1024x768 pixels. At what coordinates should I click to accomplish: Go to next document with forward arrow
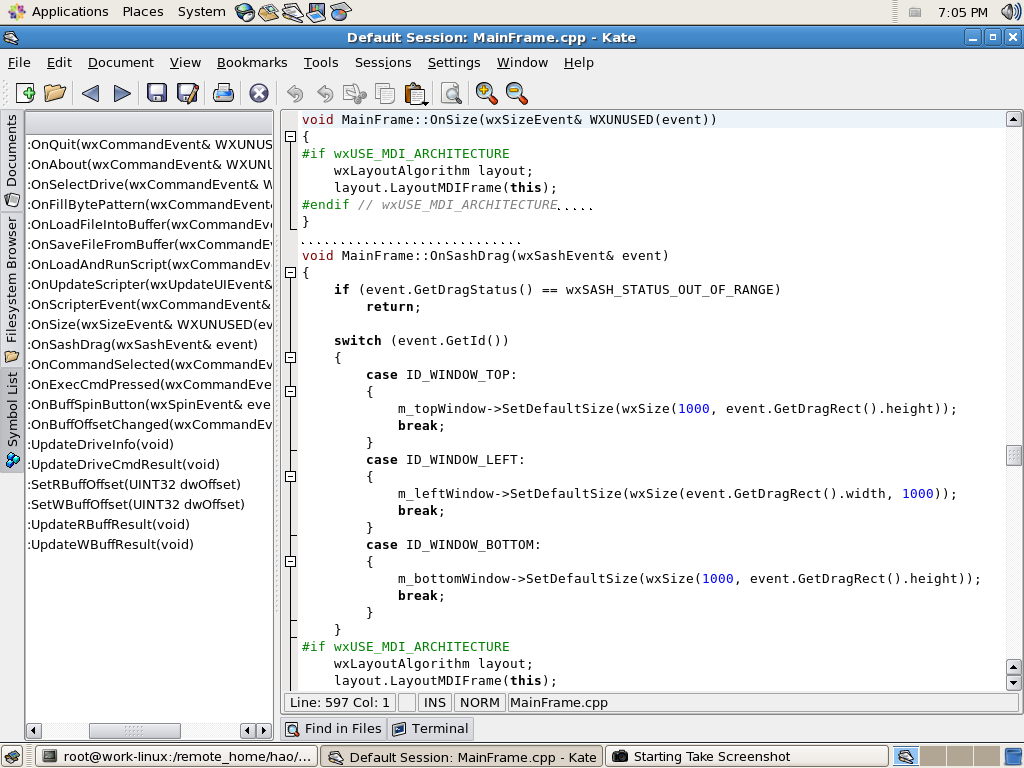coord(121,93)
